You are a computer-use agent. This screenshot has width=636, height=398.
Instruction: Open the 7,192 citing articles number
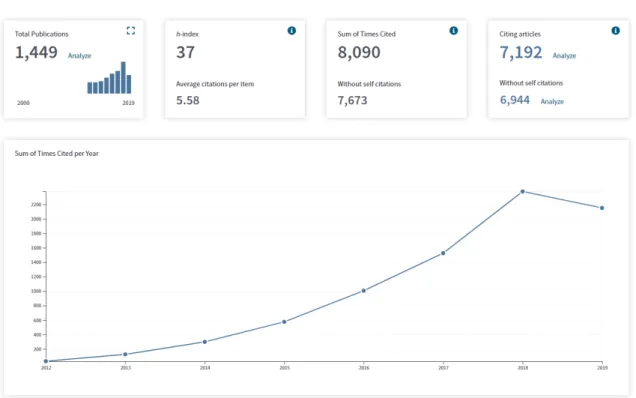pos(520,52)
